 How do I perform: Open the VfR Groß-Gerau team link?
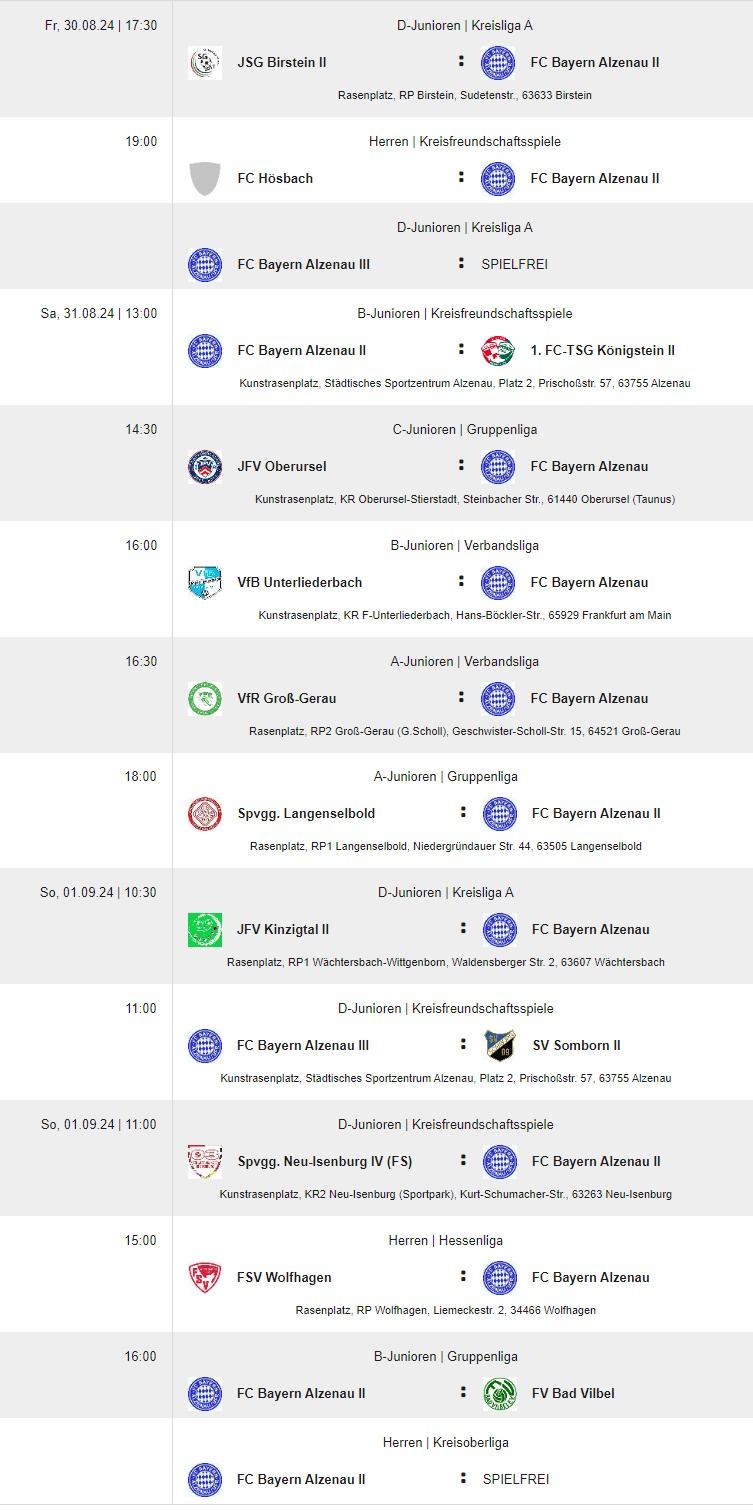[x=287, y=699]
